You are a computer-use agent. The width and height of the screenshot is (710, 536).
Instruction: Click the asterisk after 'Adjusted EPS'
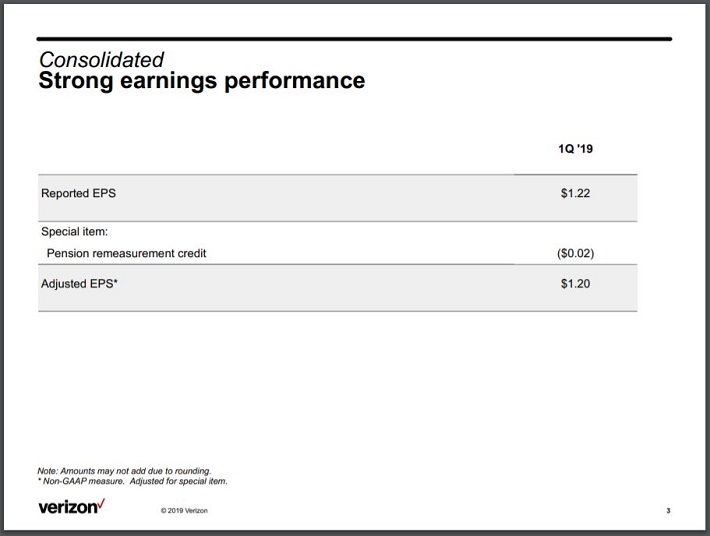(118, 283)
